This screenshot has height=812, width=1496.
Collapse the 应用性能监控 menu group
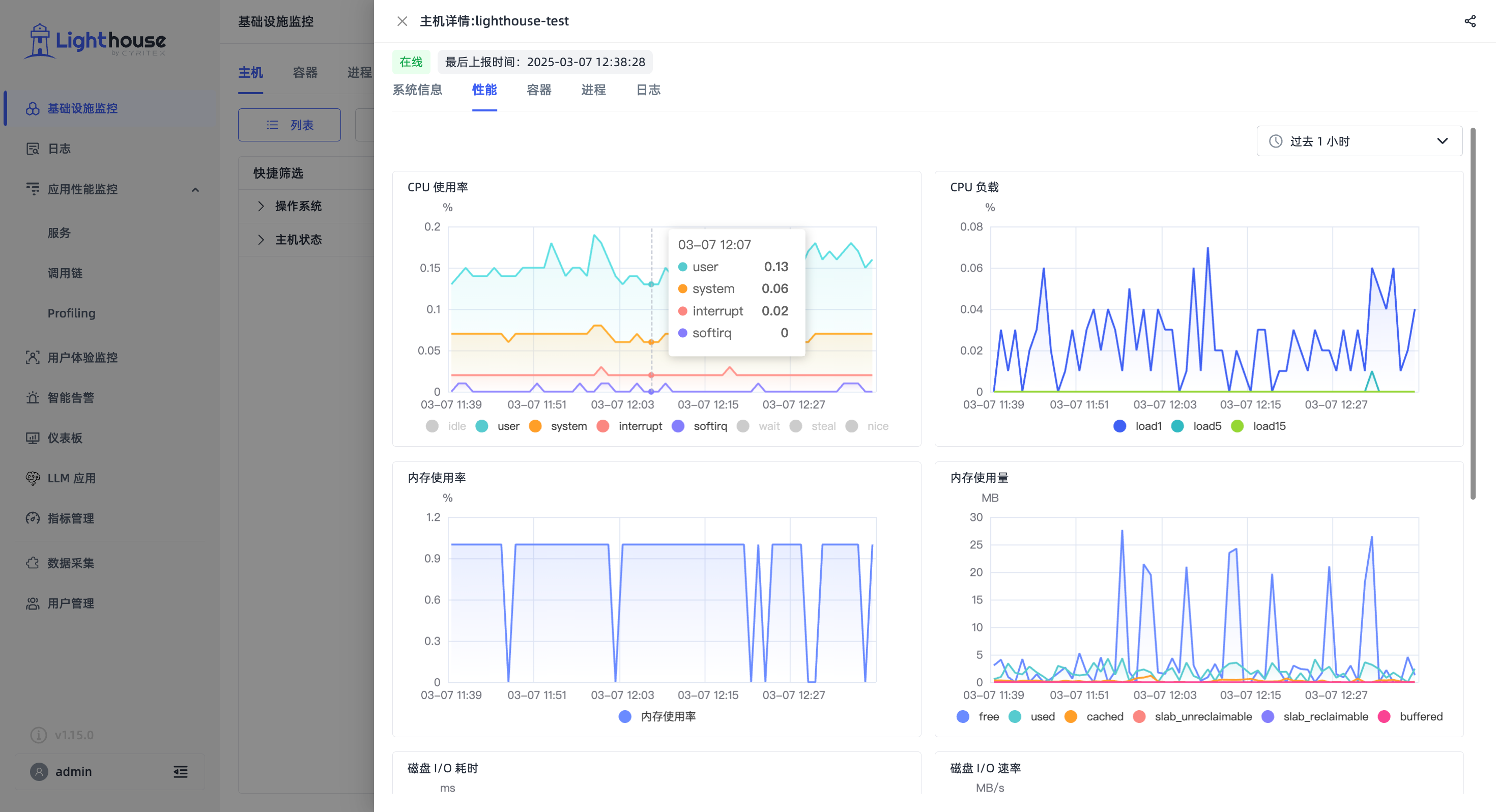click(x=195, y=189)
